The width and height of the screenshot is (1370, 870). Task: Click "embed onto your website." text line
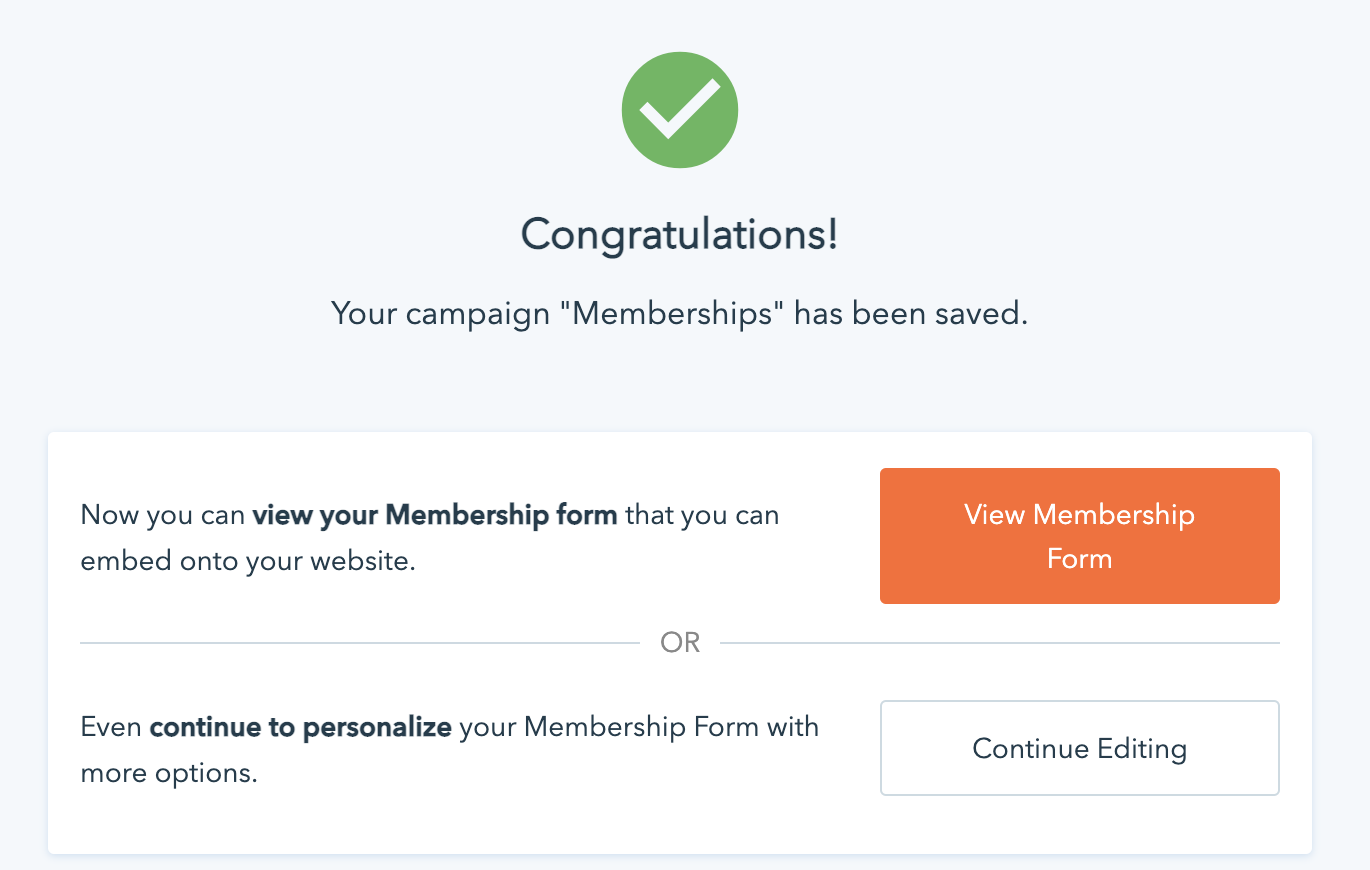[x=247, y=562]
